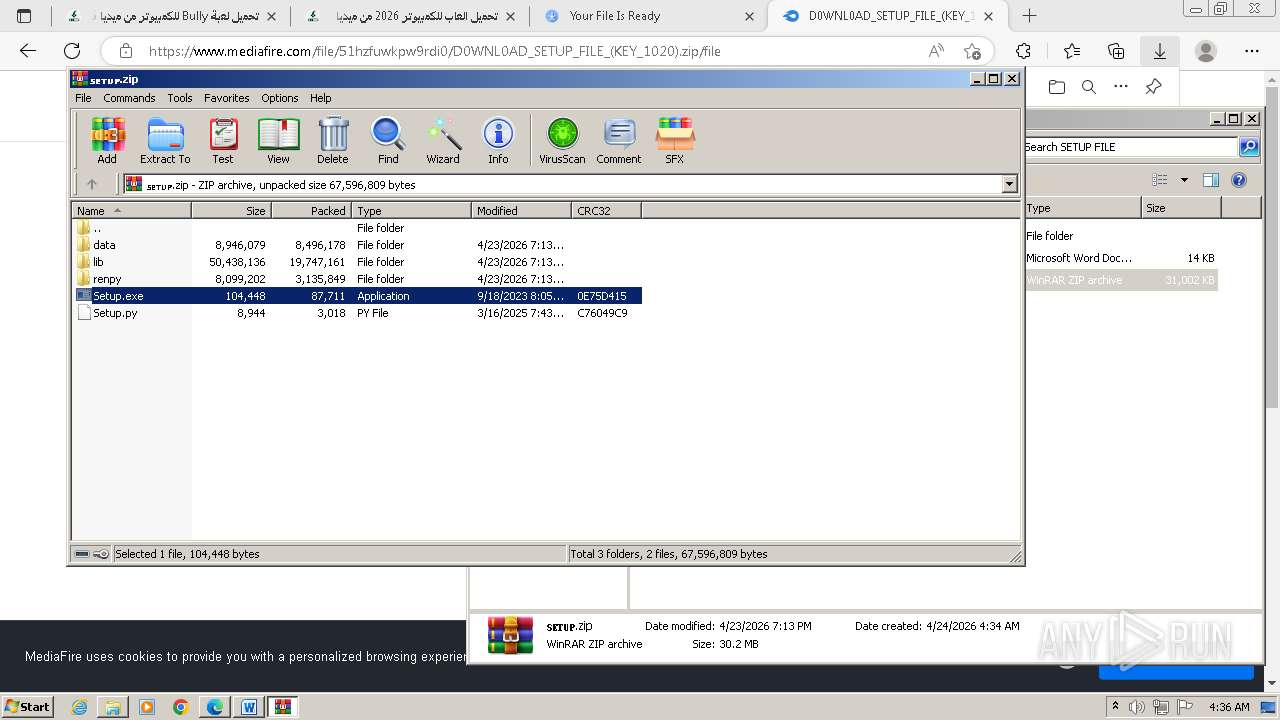
Task: Sort by the Packed column
Action: 311,210
